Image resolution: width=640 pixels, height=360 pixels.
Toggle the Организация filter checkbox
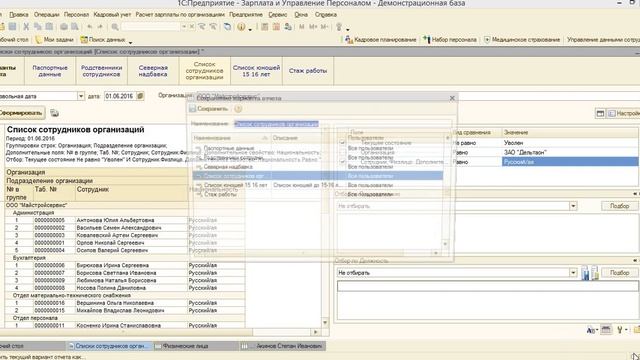[x=342, y=152]
